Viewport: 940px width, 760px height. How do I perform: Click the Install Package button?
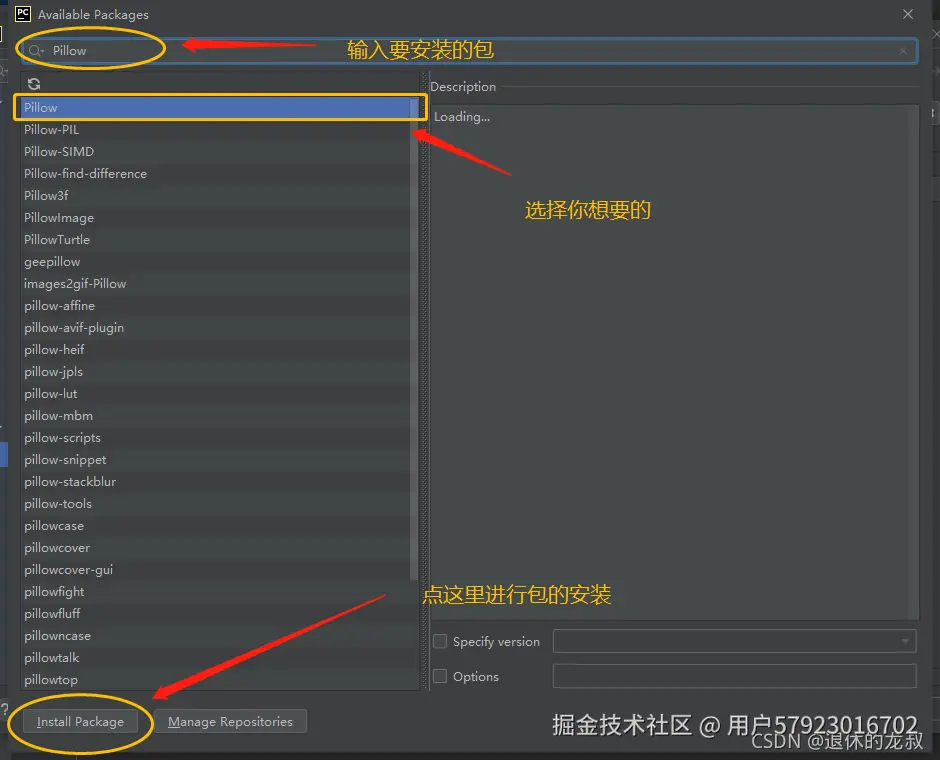[x=80, y=722]
